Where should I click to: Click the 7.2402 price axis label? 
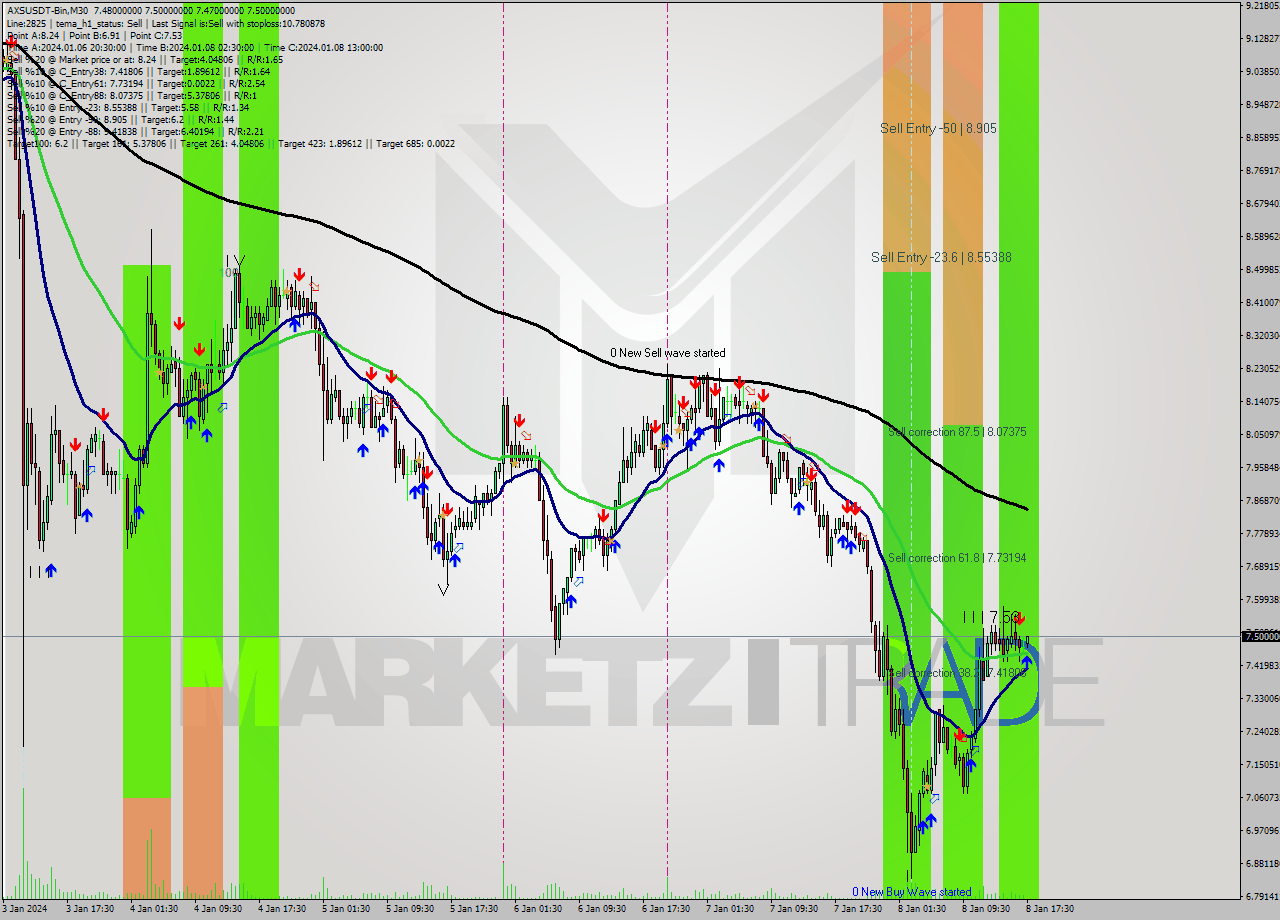tap(1263, 731)
